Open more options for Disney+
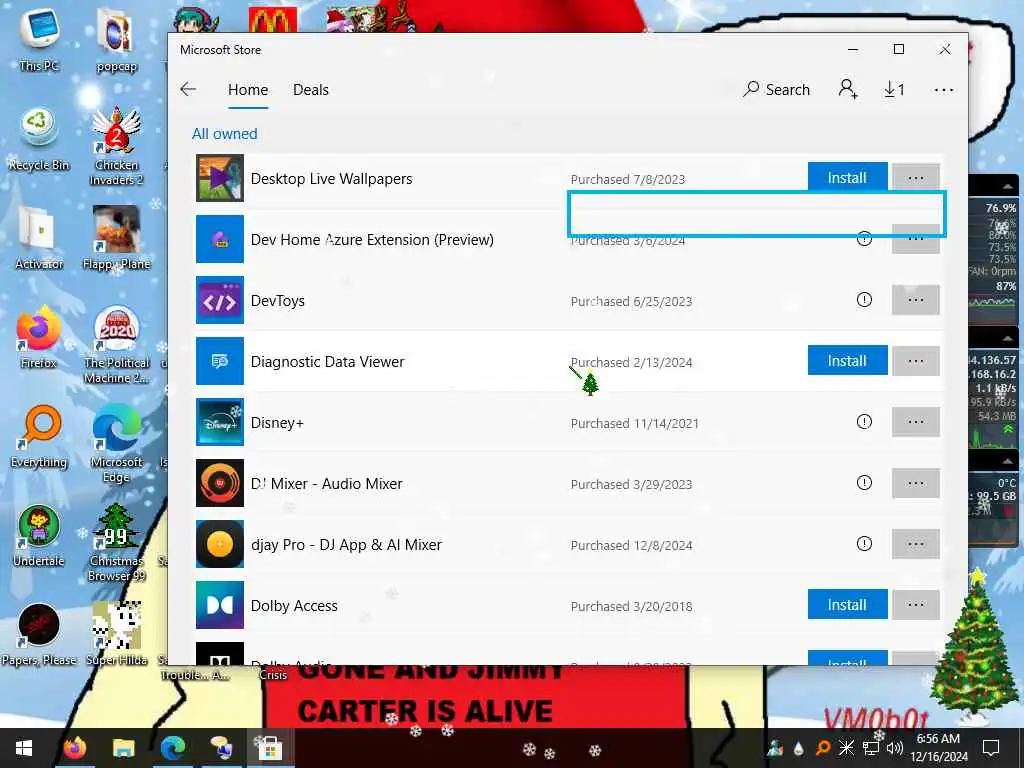Screen dimensions: 1024x768 (916, 422)
